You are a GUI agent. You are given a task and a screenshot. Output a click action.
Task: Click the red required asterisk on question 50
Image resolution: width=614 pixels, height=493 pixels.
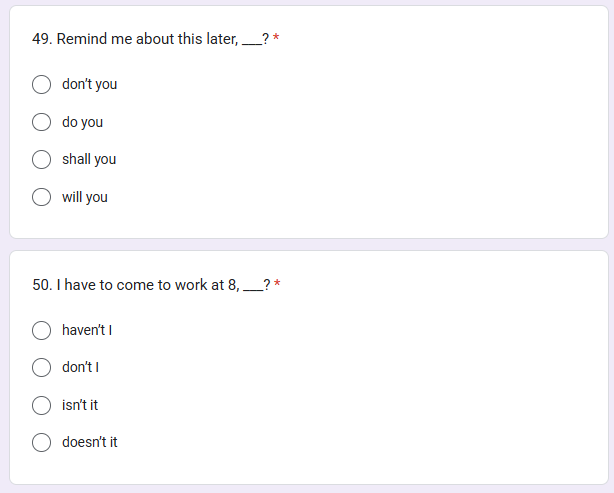(277, 283)
